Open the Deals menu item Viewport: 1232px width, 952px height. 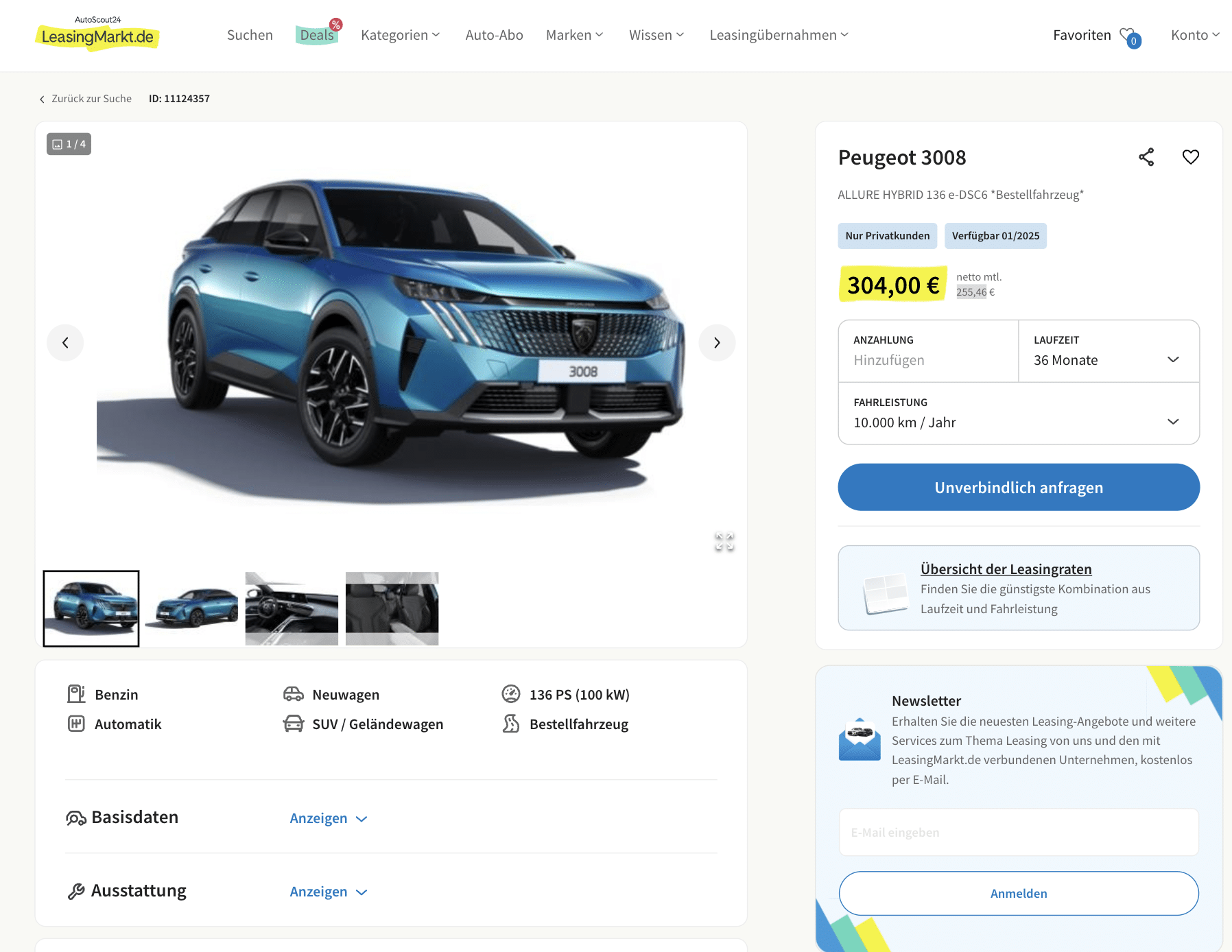click(318, 34)
